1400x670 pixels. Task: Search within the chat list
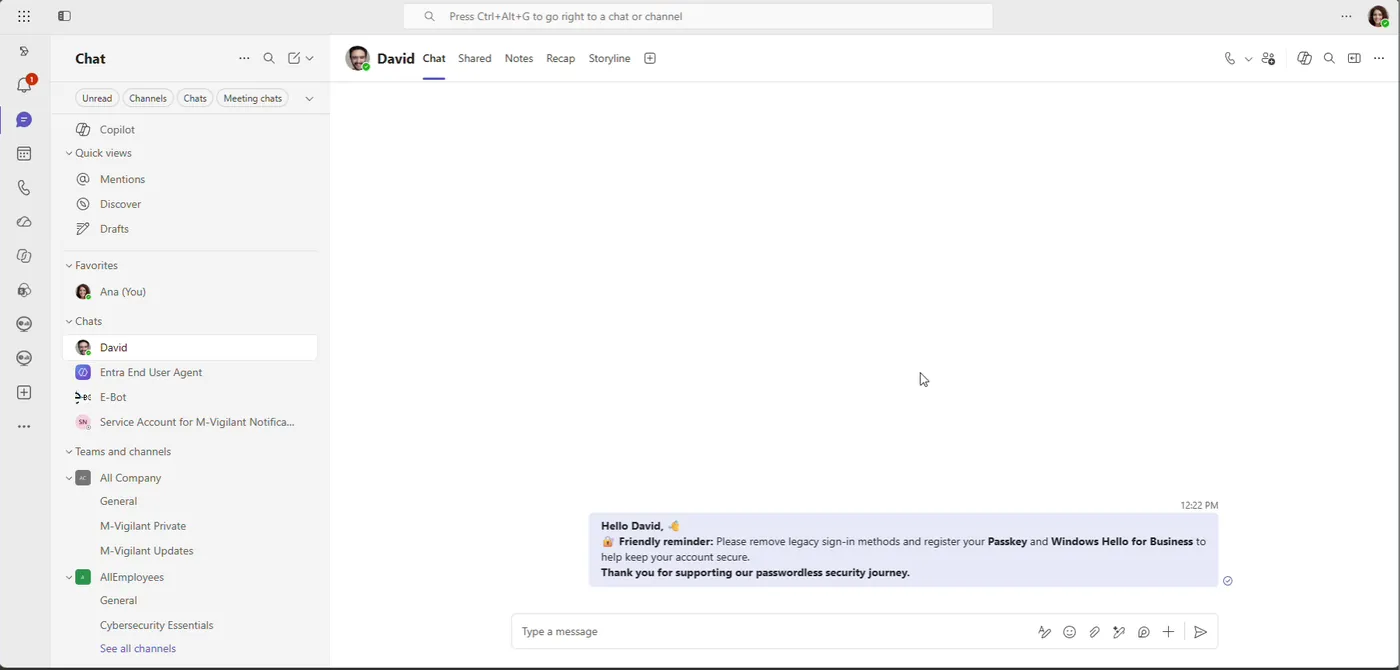[x=269, y=59]
